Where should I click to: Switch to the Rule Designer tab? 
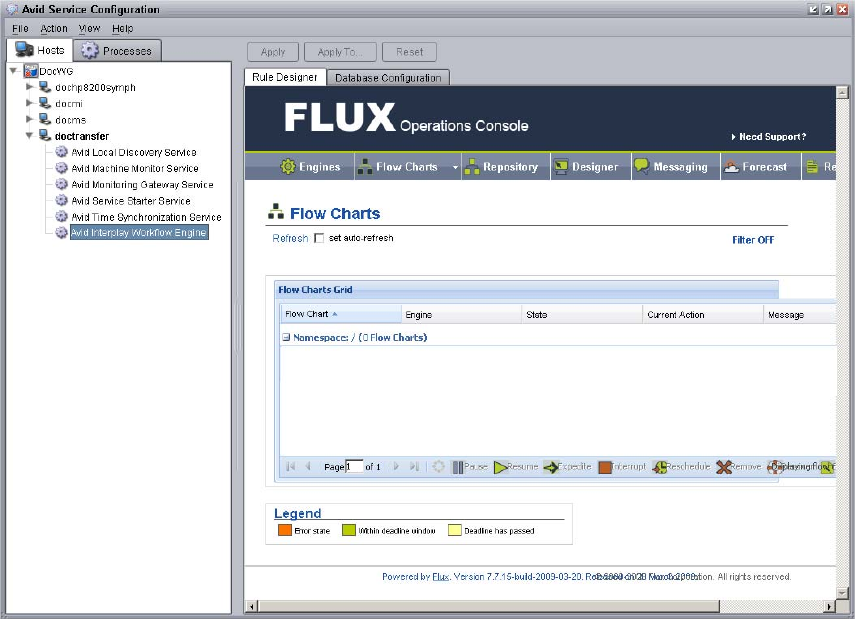tap(285, 77)
